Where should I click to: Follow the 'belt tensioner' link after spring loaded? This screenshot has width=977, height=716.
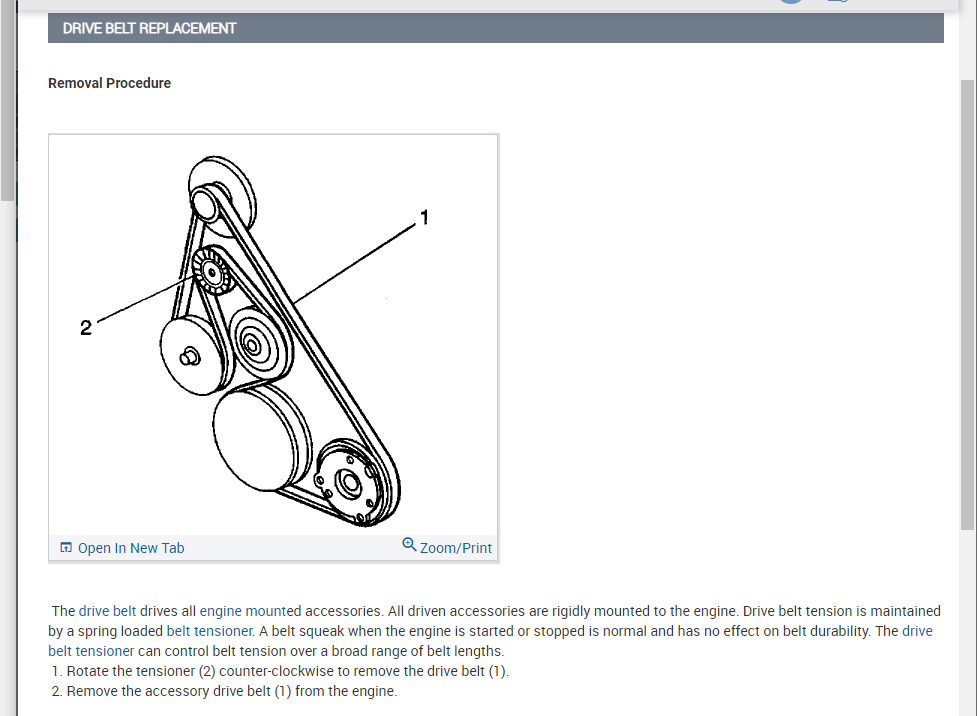[x=209, y=631]
